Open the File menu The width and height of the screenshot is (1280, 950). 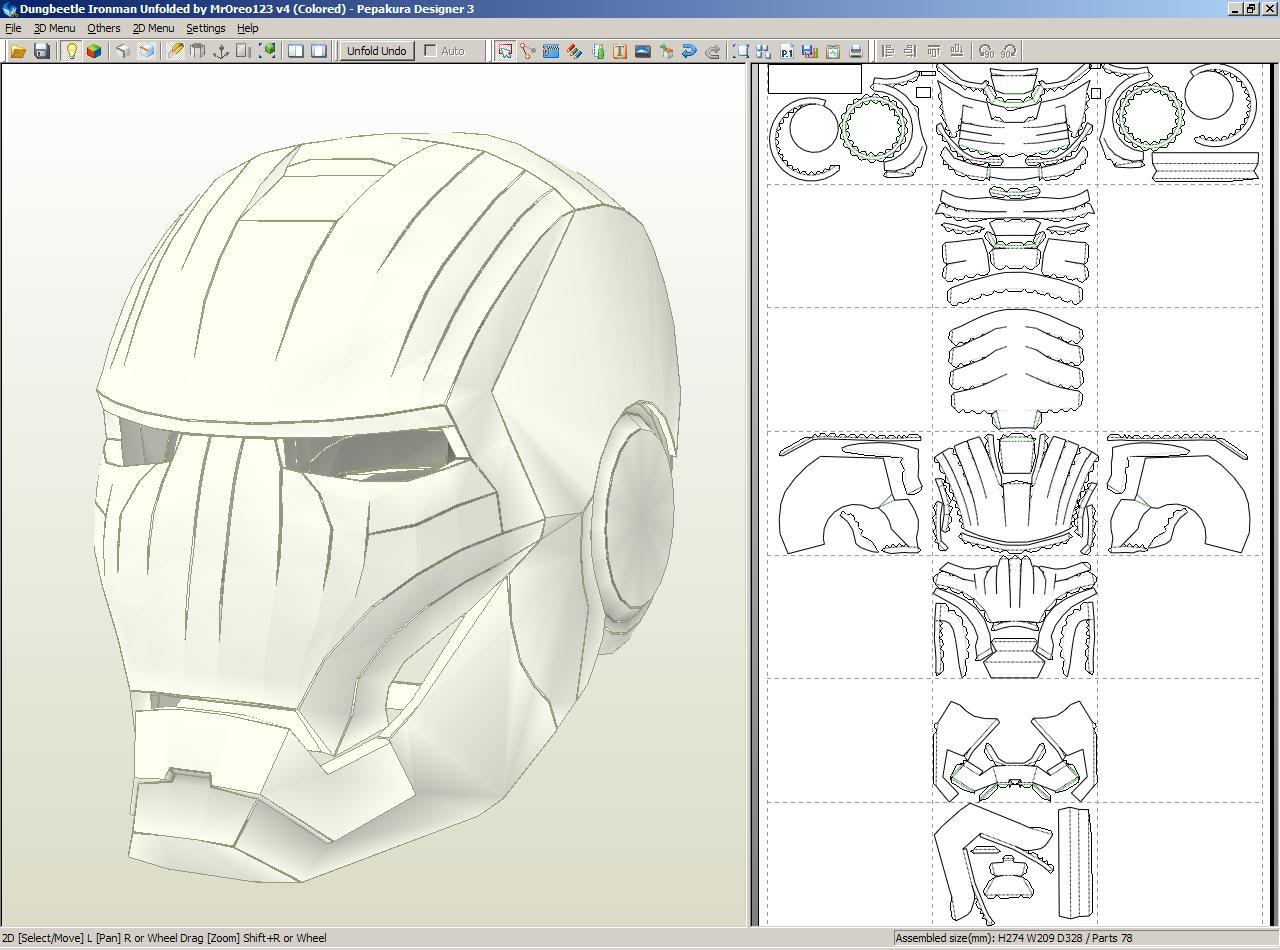(x=13, y=28)
